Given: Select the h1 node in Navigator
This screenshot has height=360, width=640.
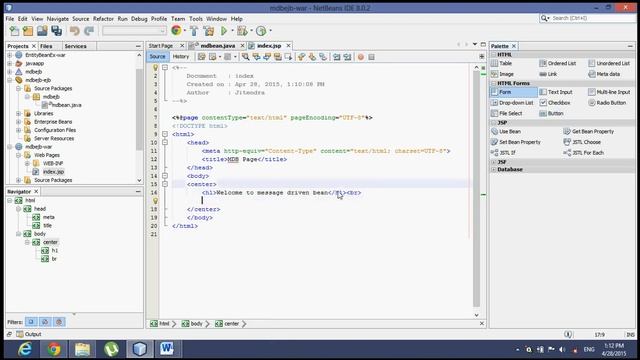Looking at the screenshot, I should 55,251.
